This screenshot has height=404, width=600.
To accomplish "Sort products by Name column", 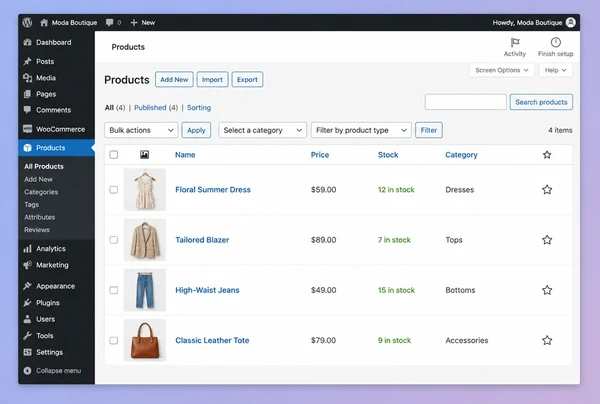I will [185, 155].
